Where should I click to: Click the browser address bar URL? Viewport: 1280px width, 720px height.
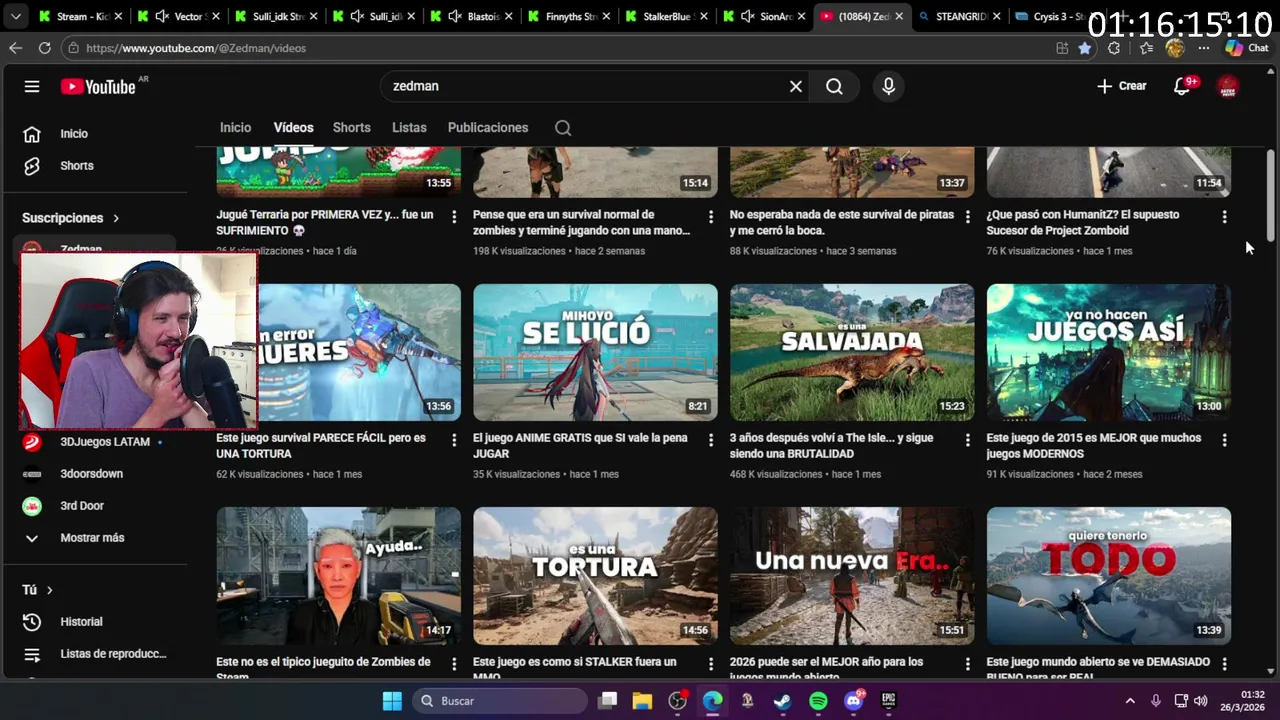[x=196, y=48]
